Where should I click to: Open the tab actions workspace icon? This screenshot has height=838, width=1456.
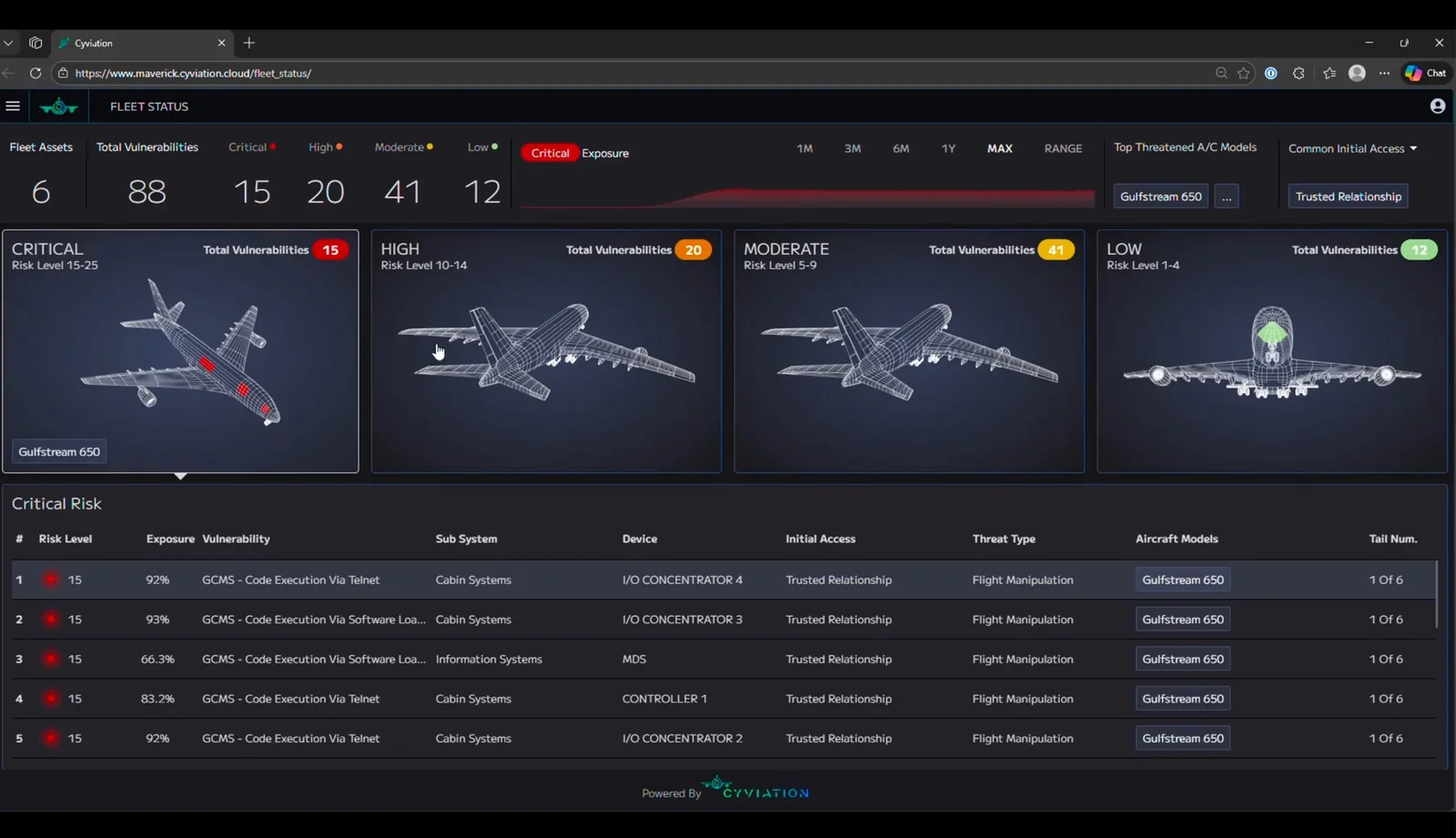point(35,43)
